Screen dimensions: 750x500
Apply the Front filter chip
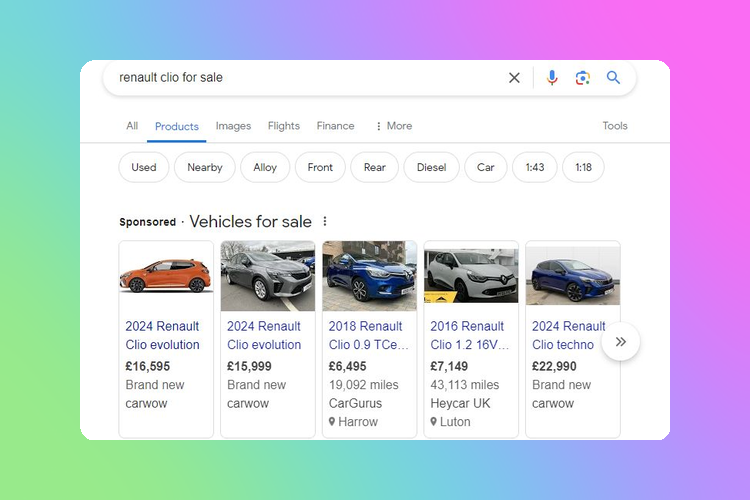(320, 167)
